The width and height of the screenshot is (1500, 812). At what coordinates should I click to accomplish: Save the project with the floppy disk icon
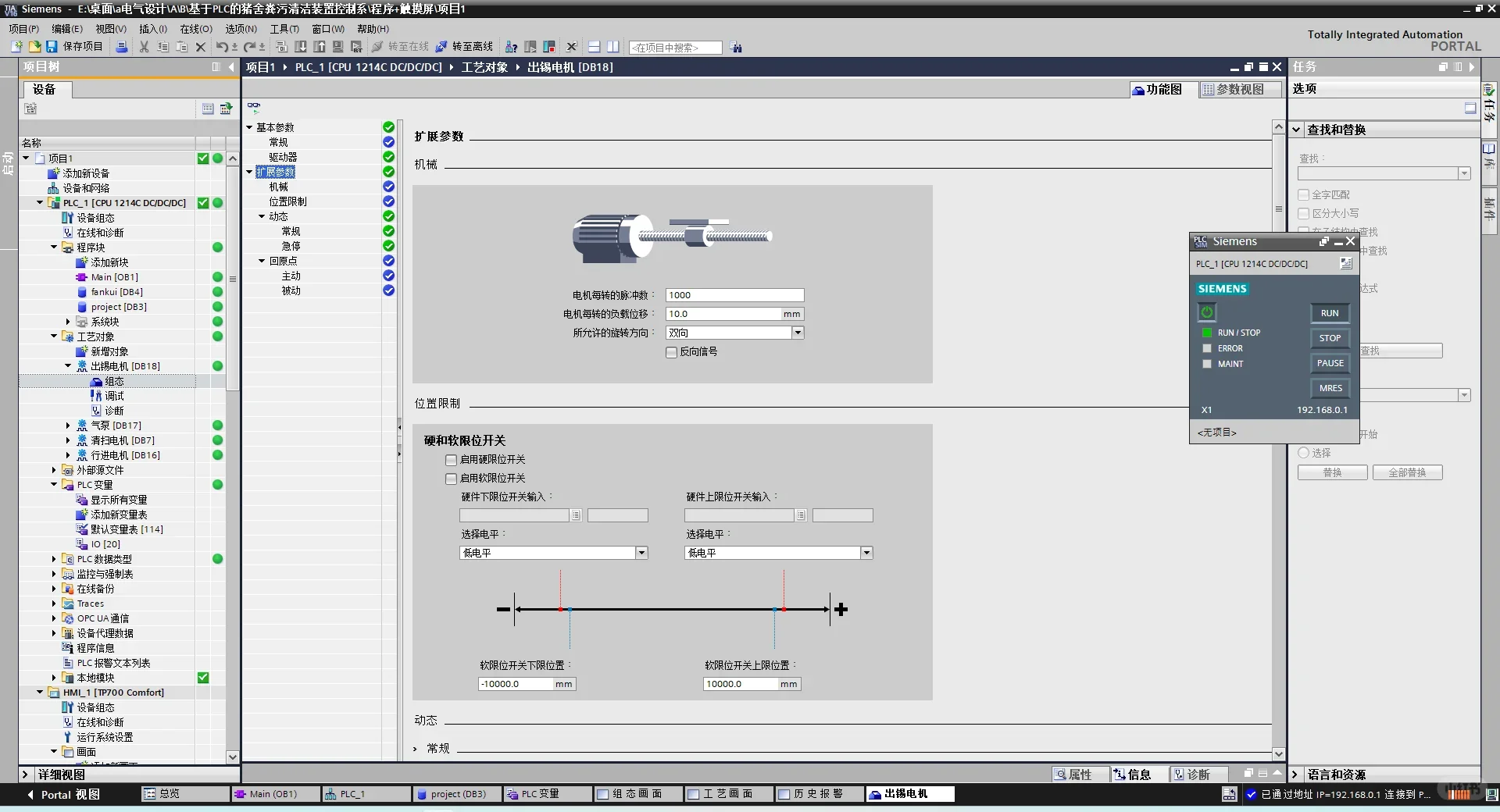[52, 47]
